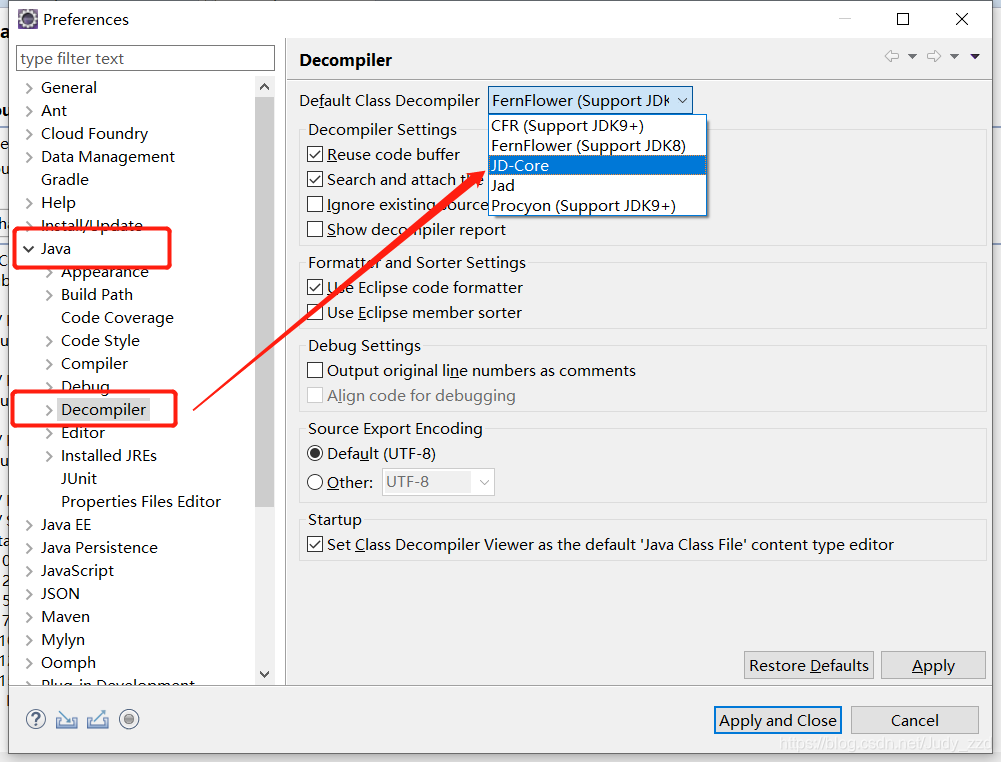Click the Export preferences icon

tap(98, 720)
